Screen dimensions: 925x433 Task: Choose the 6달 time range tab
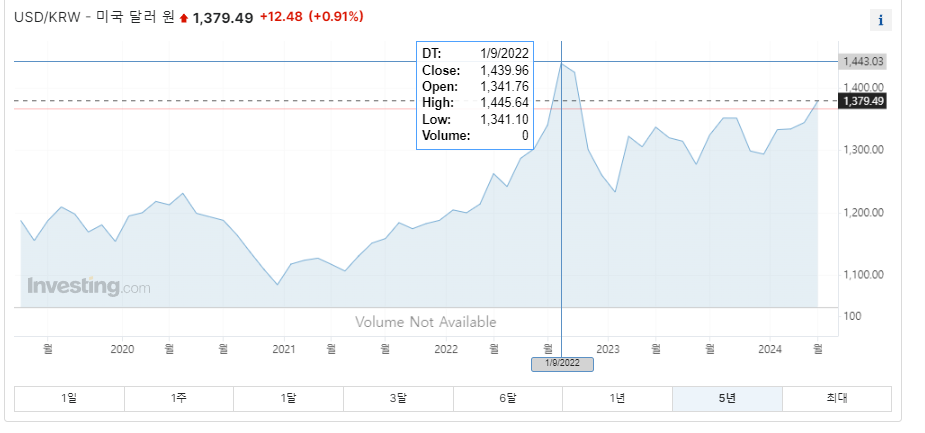[x=508, y=399]
